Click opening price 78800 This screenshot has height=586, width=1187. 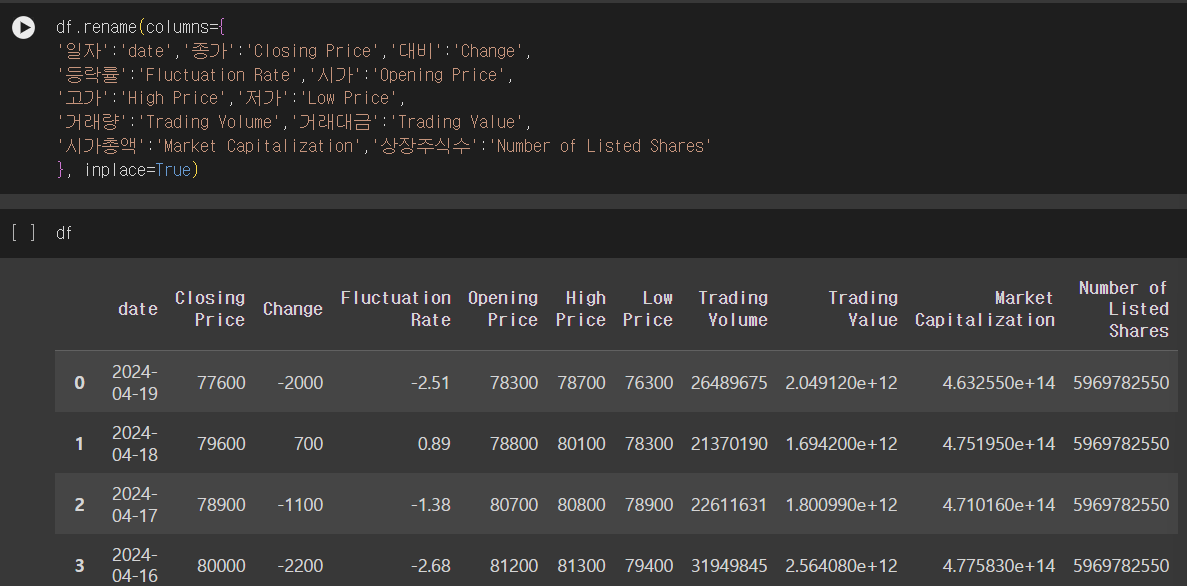tap(514, 444)
